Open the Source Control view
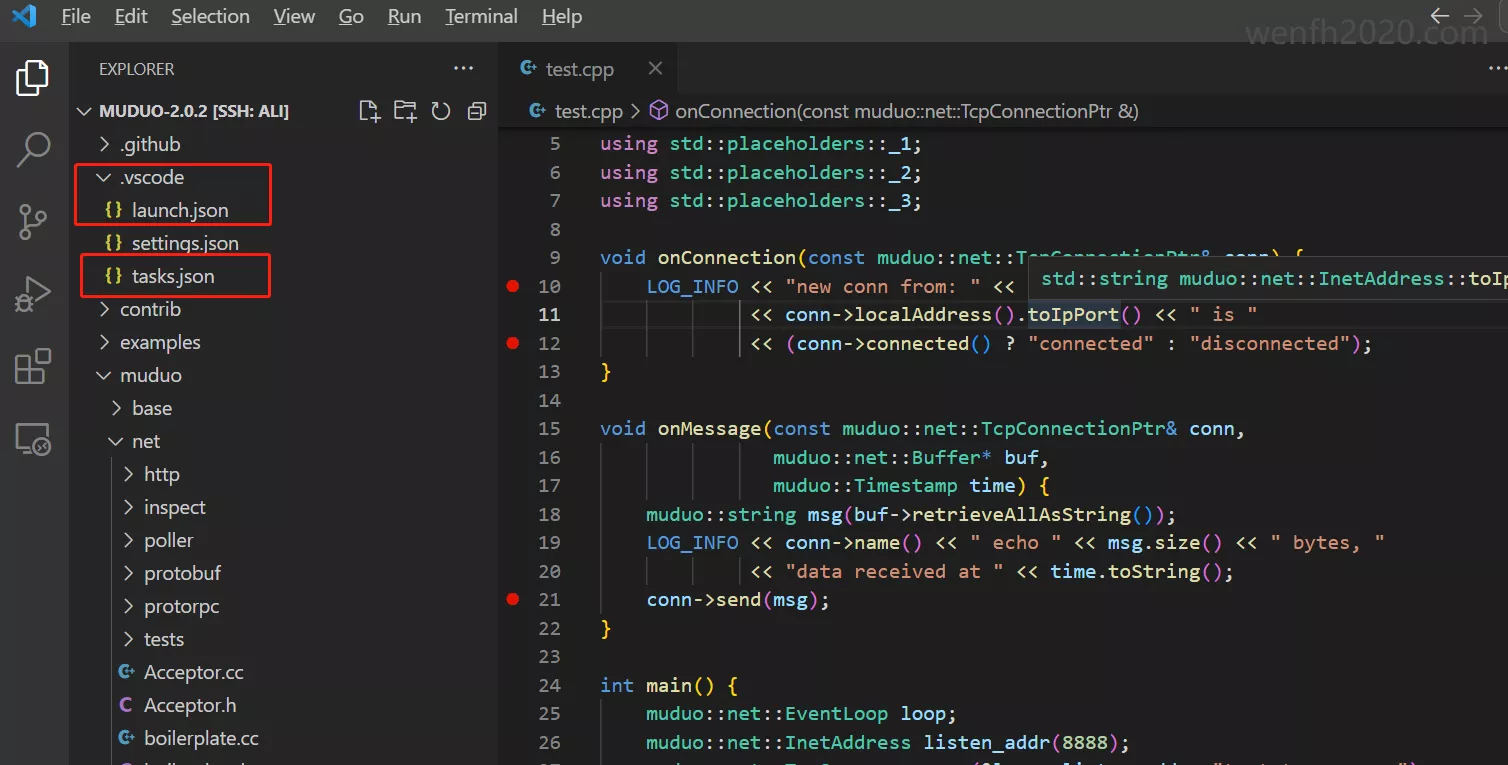This screenshot has width=1508, height=765. coord(33,222)
